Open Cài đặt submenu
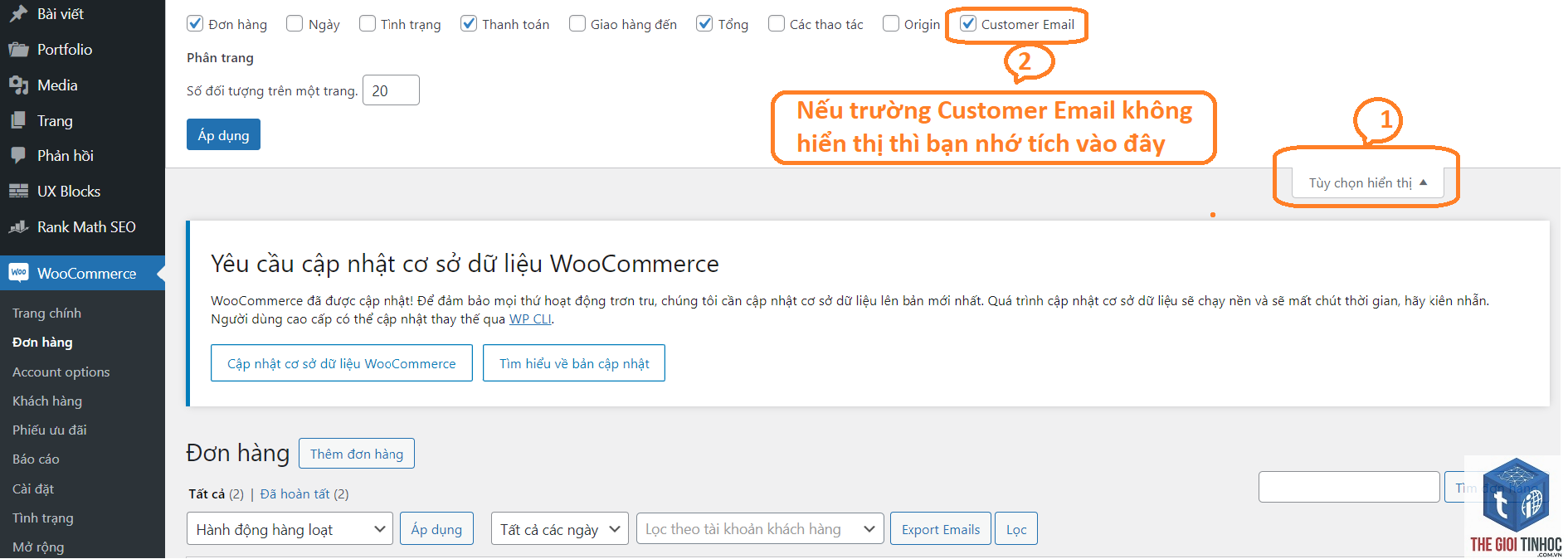Viewport: 1568px width, 559px height. 33,489
